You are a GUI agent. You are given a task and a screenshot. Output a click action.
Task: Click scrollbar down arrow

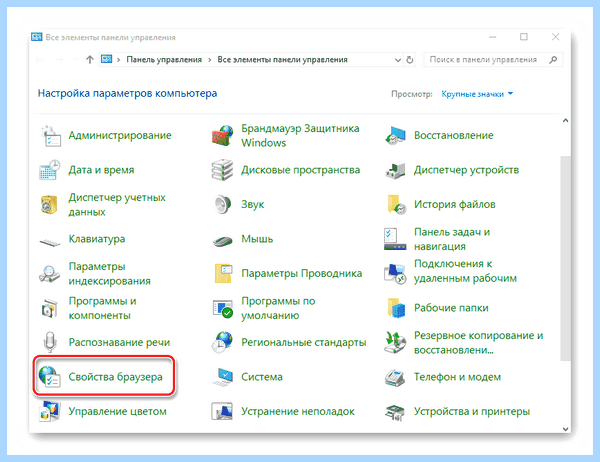click(566, 429)
